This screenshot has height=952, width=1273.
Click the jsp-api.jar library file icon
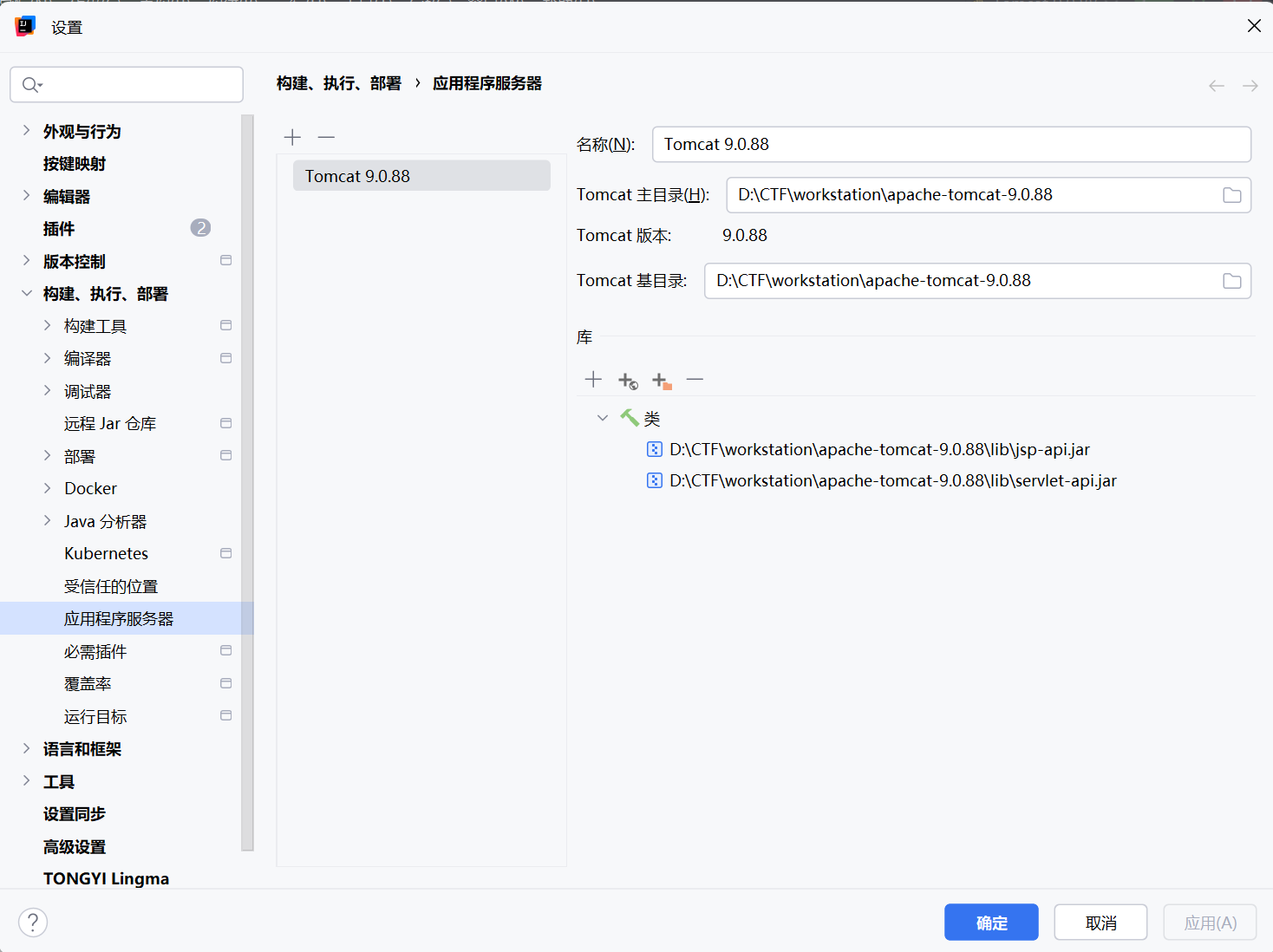(655, 449)
